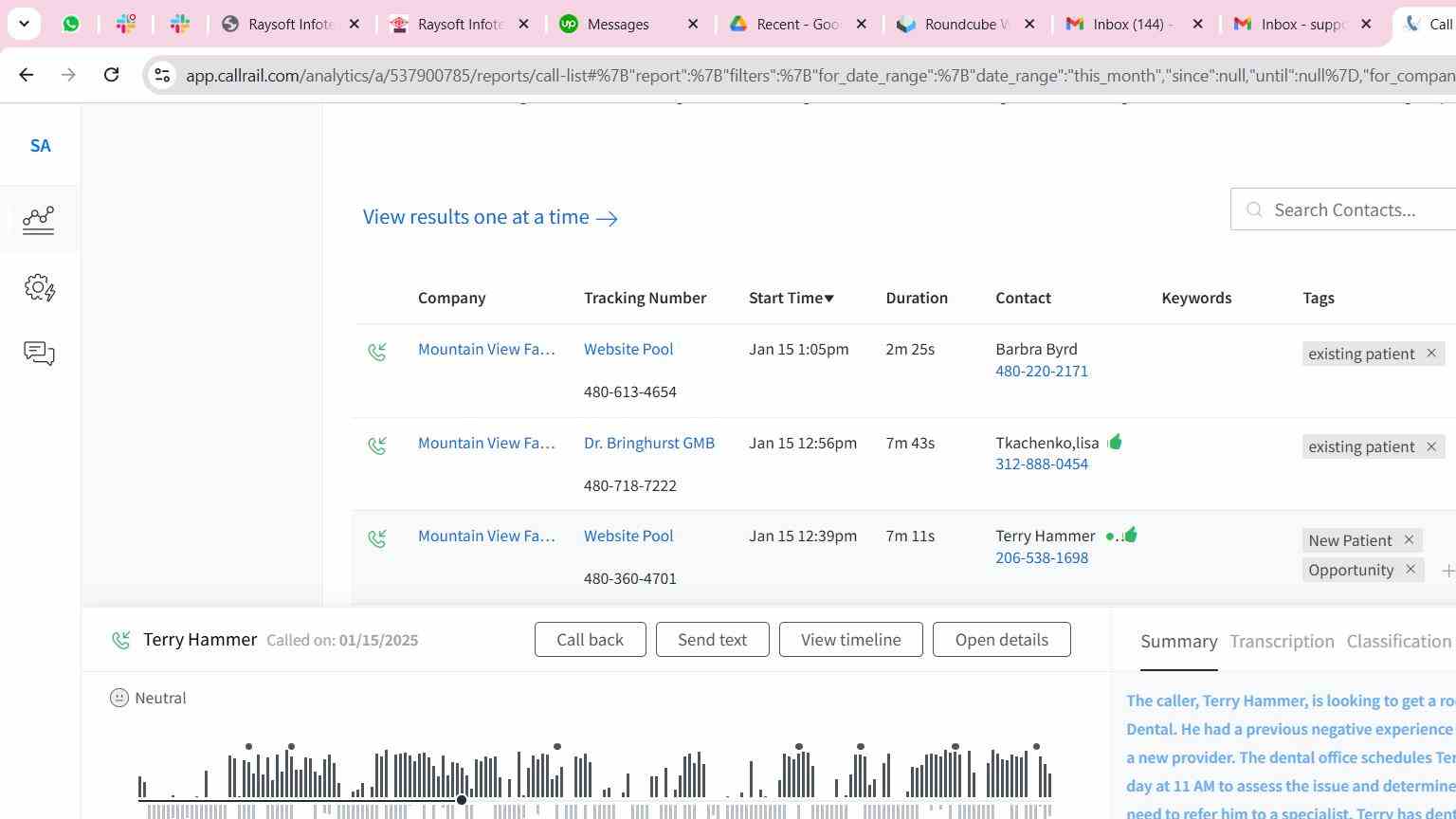Add a tag with the plus icon

tap(1447, 571)
